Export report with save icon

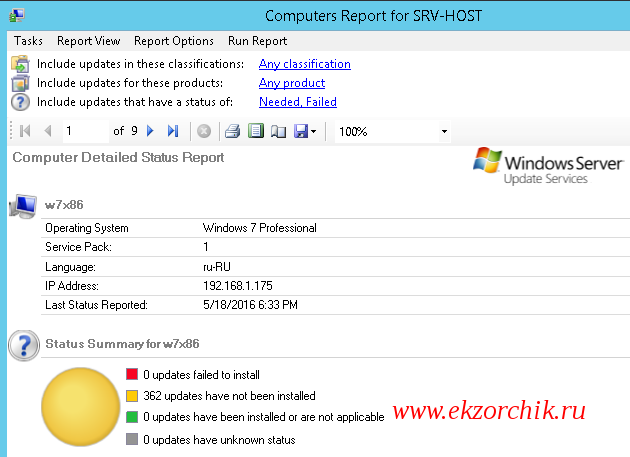(301, 131)
